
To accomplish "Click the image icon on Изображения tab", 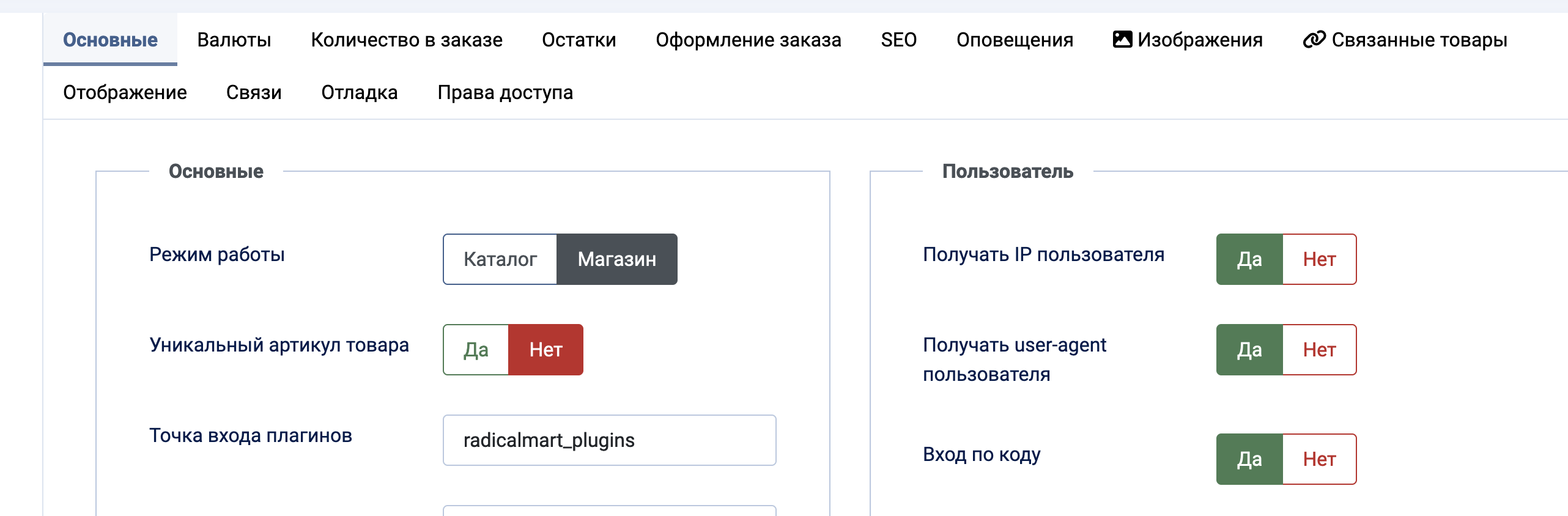I will point(1122,40).
